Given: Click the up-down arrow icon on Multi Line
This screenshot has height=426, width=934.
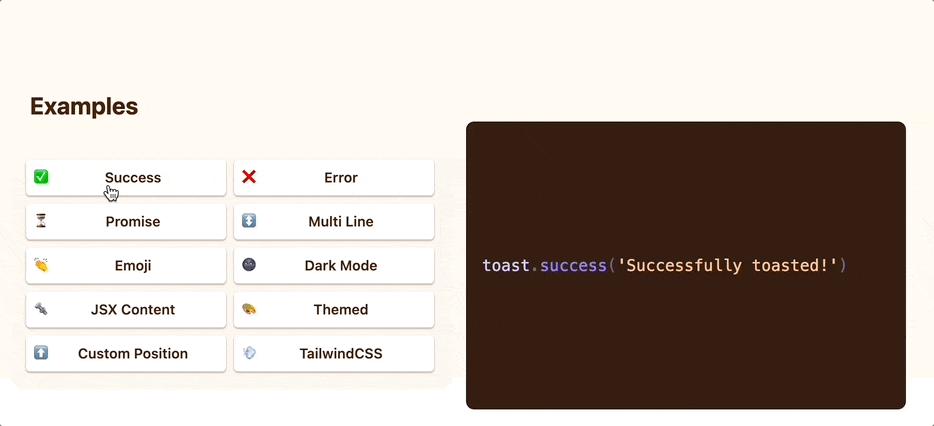Looking at the screenshot, I should tap(249, 221).
